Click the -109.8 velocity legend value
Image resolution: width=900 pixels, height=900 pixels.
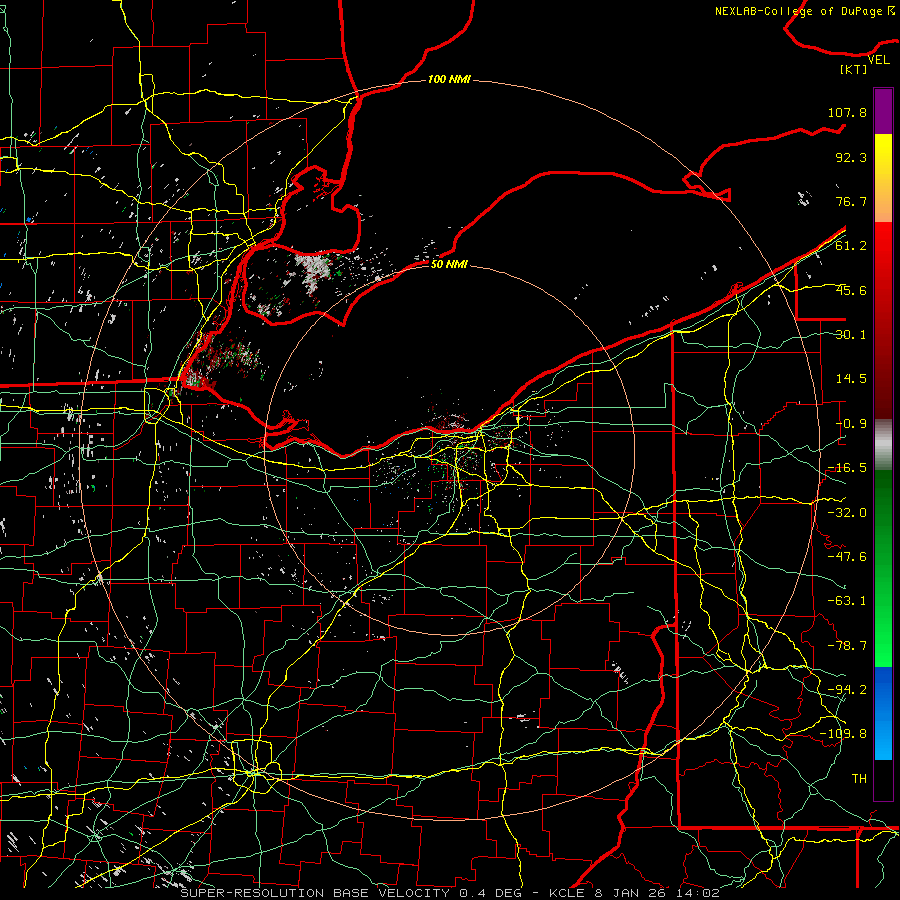coord(843,734)
